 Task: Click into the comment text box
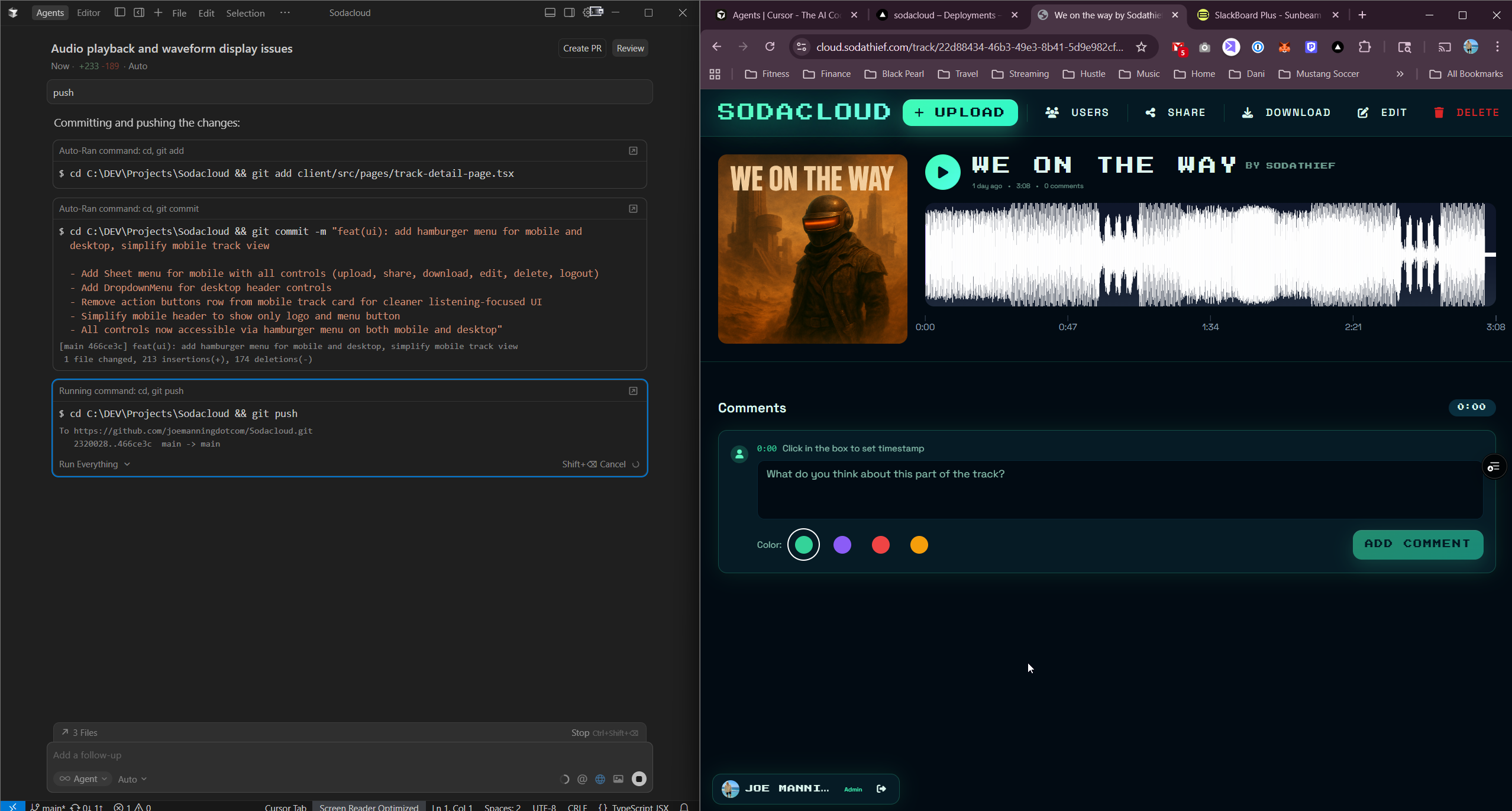(x=1119, y=490)
